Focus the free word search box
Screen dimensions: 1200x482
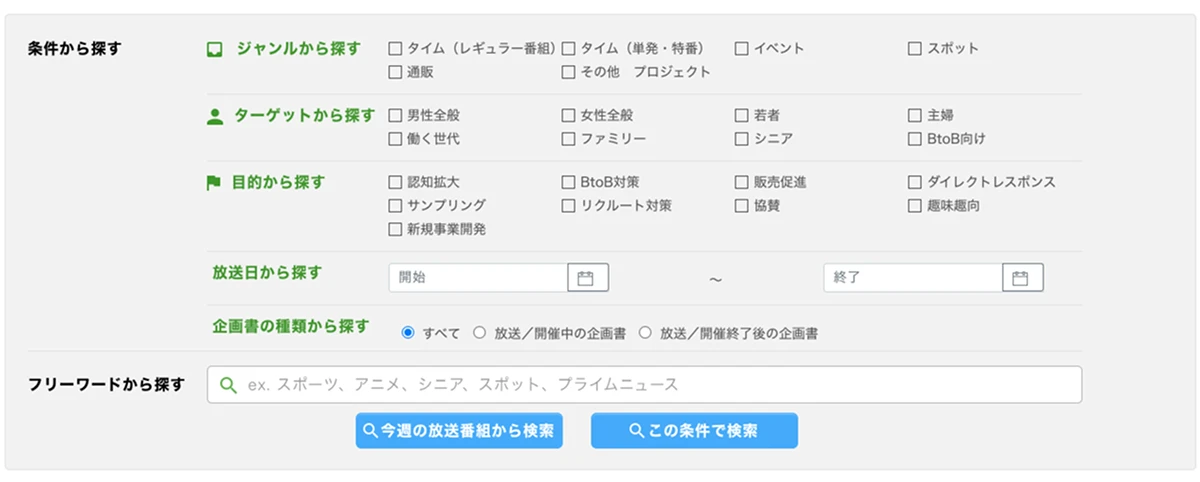point(660,385)
